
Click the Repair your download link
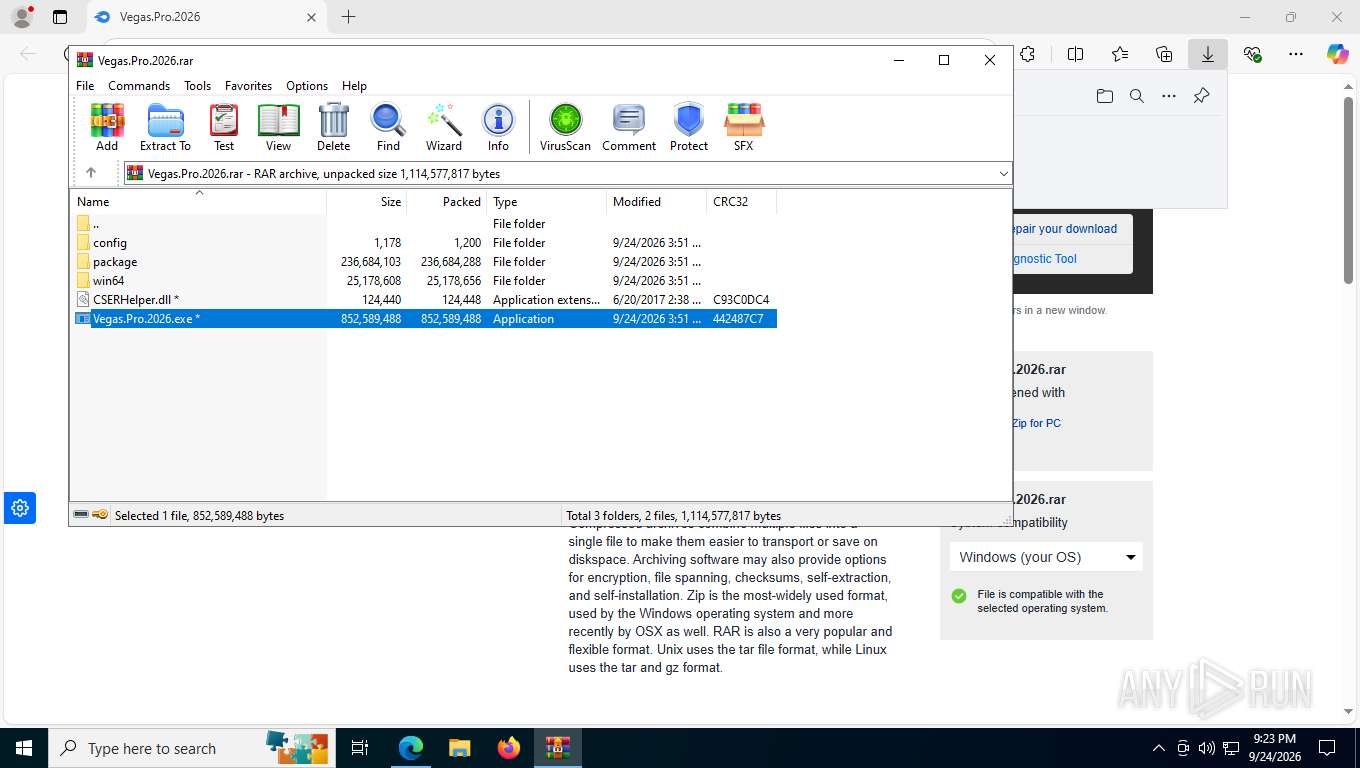[x=1065, y=229]
